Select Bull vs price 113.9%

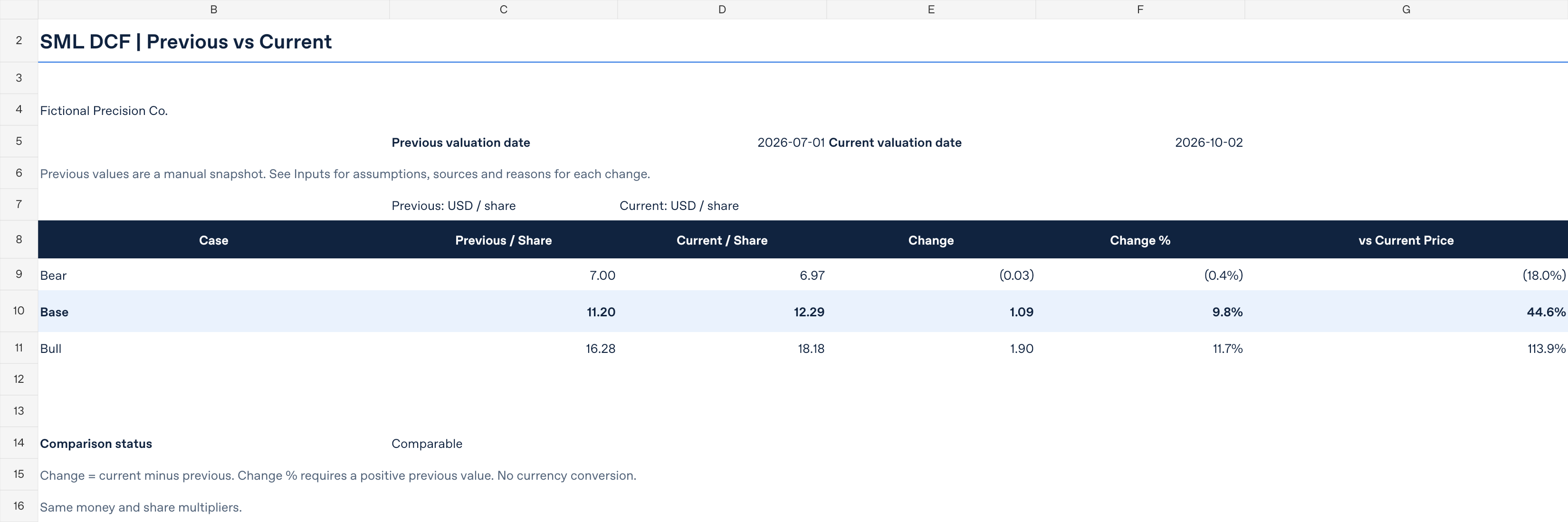[1406, 348]
